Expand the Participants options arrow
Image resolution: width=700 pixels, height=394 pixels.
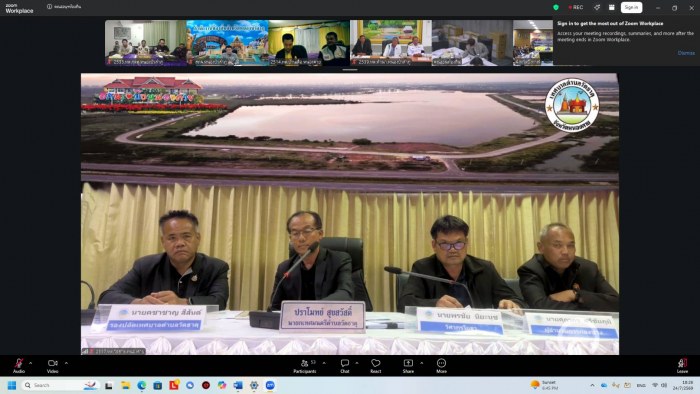pos(324,363)
